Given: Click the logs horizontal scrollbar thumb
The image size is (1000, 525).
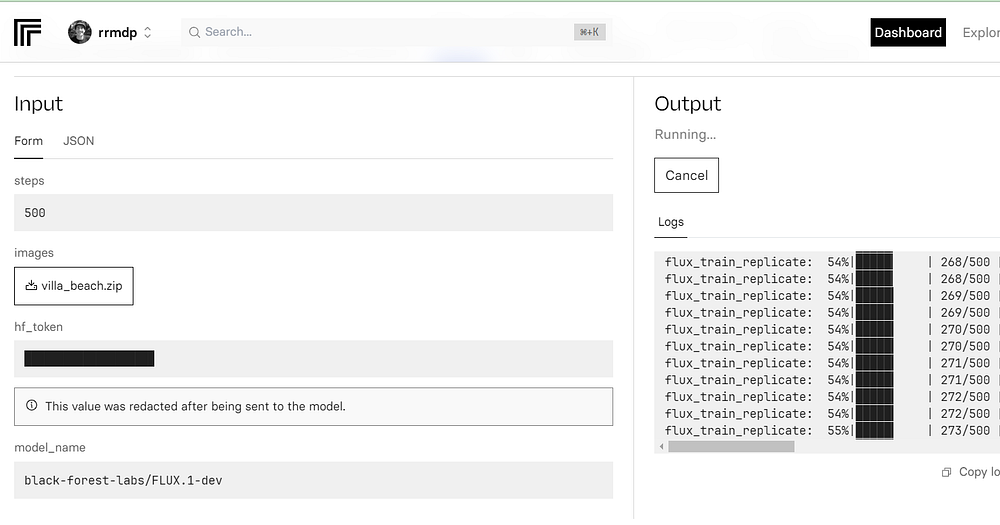Looking at the screenshot, I should [x=730, y=446].
